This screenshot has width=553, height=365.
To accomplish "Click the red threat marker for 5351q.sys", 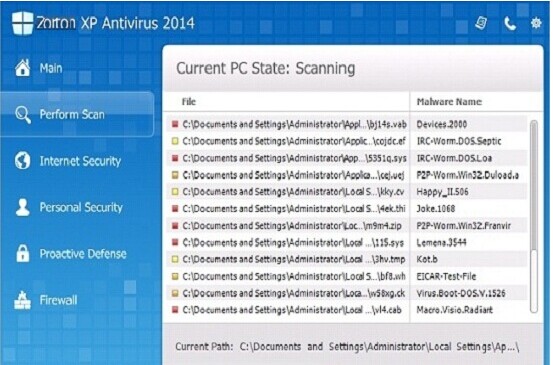I will (x=175, y=158).
